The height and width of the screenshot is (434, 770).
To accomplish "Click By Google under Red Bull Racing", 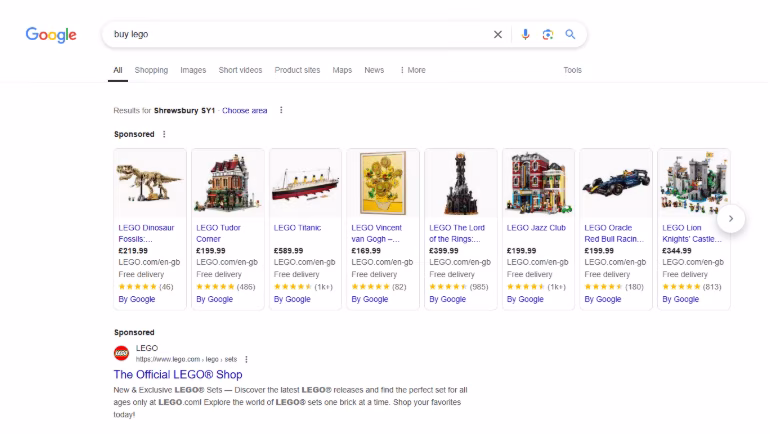I will click(x=603, y=299).
